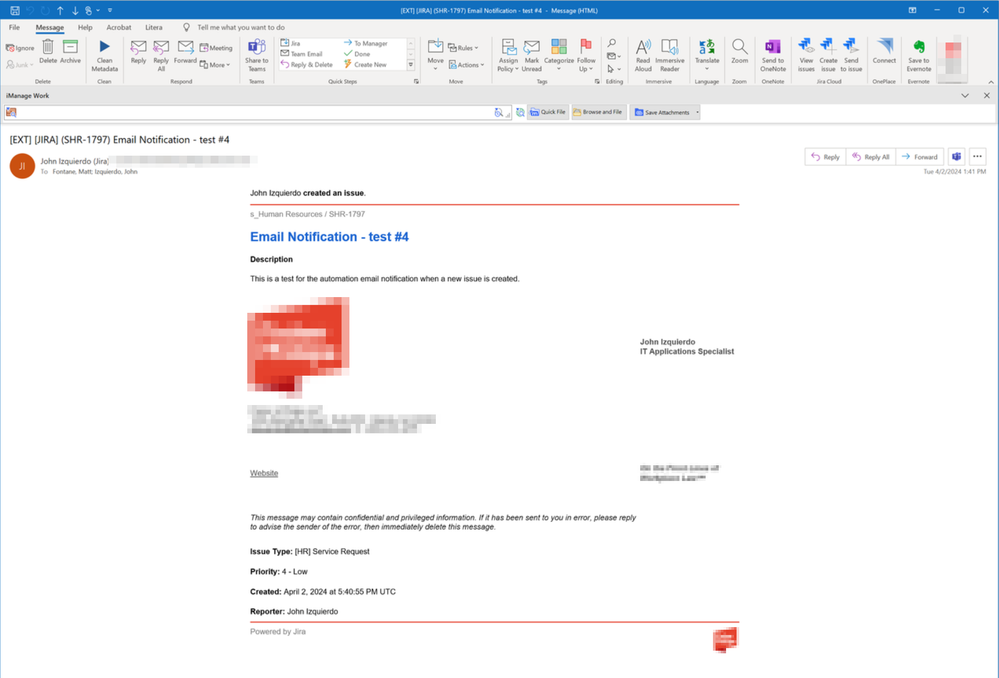Open the Immersive Reader

pyautogui.click(x=670, y=56)
